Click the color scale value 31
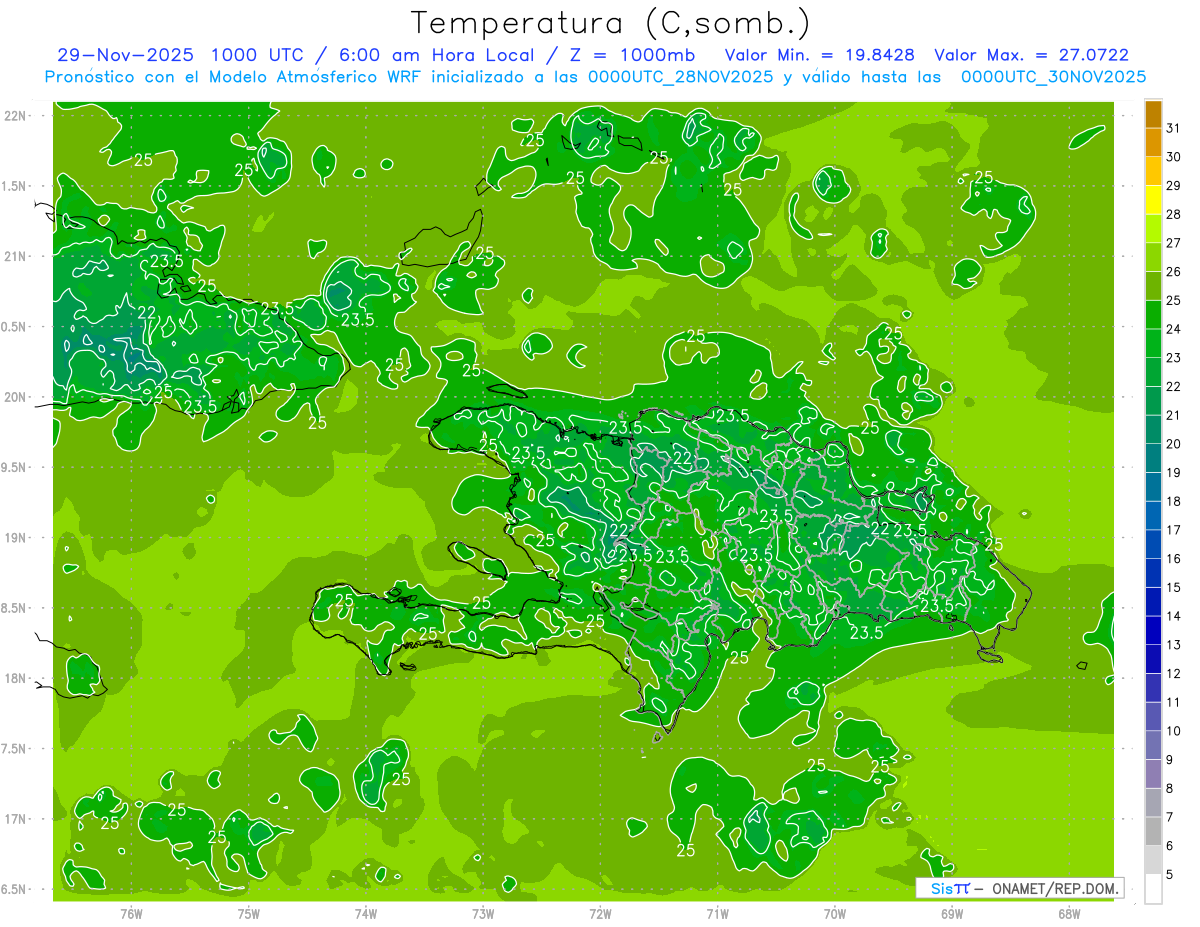This screenshot has height=927, width=1200. (x=1174, y=128)
